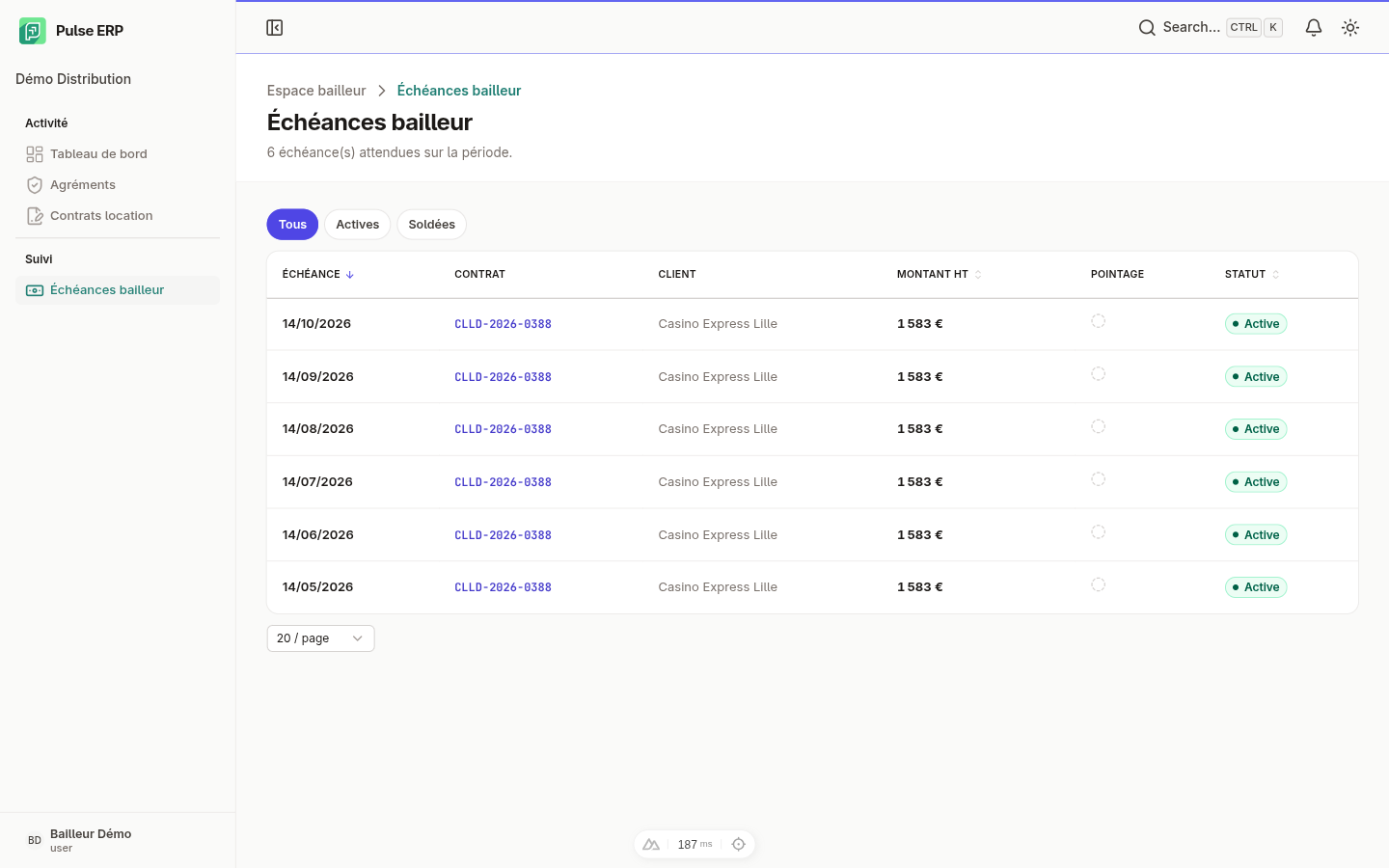This screenshot has width=1389, height=868.
Task: Select the Soldées filter tab
Action: [x=431, y=225]
